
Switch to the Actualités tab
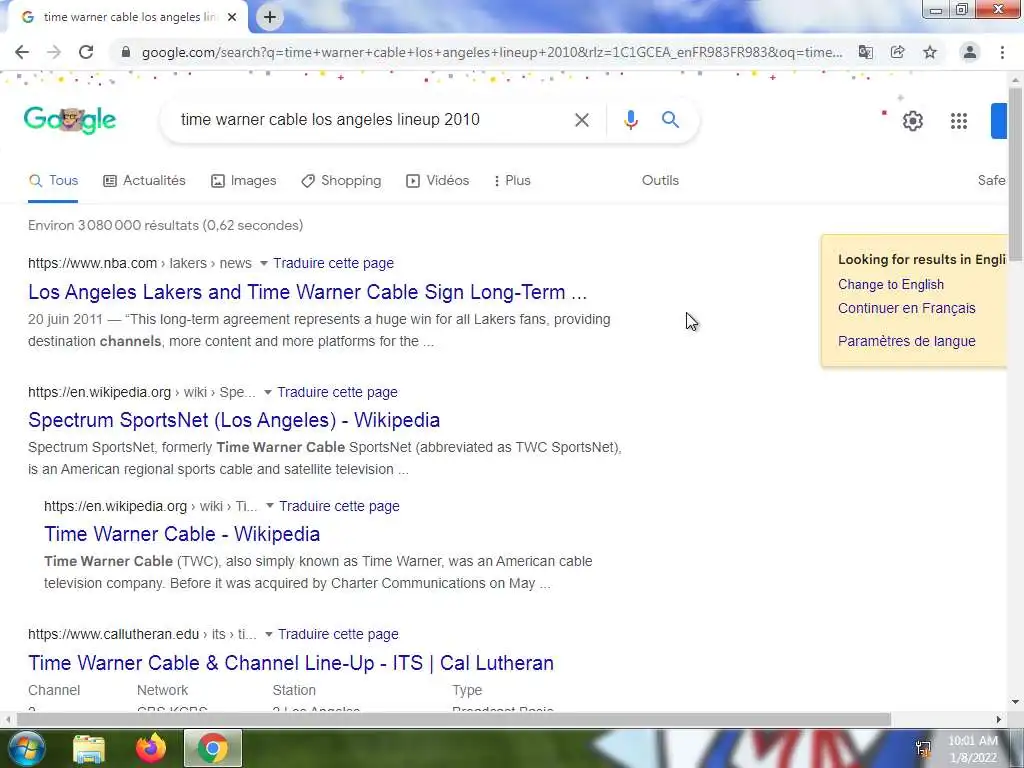pos(144,181)
